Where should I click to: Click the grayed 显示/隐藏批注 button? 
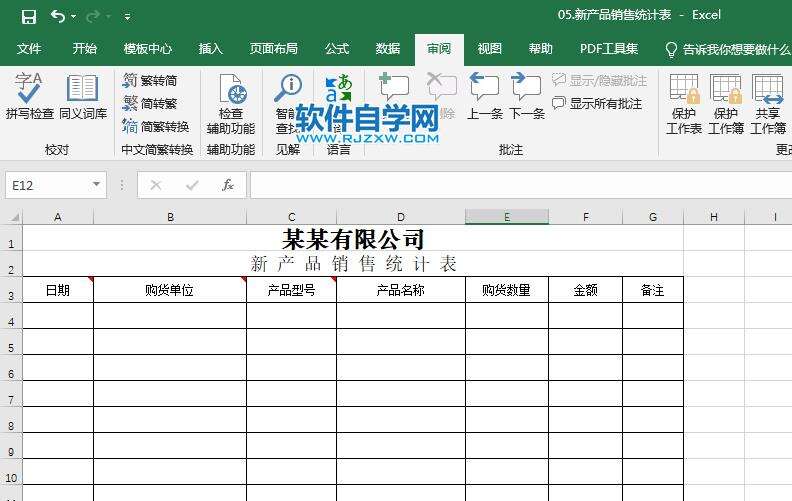coord(600,80)
